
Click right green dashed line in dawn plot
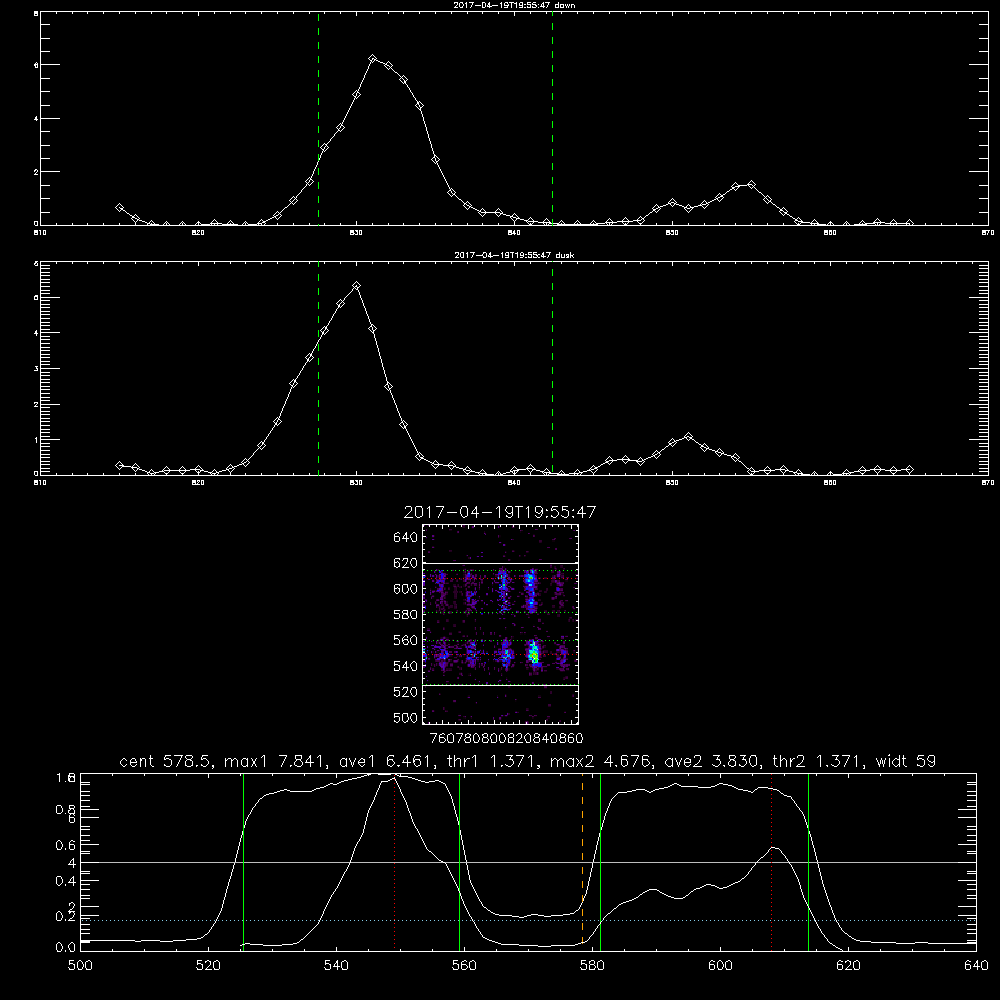[x=552, y=118]
